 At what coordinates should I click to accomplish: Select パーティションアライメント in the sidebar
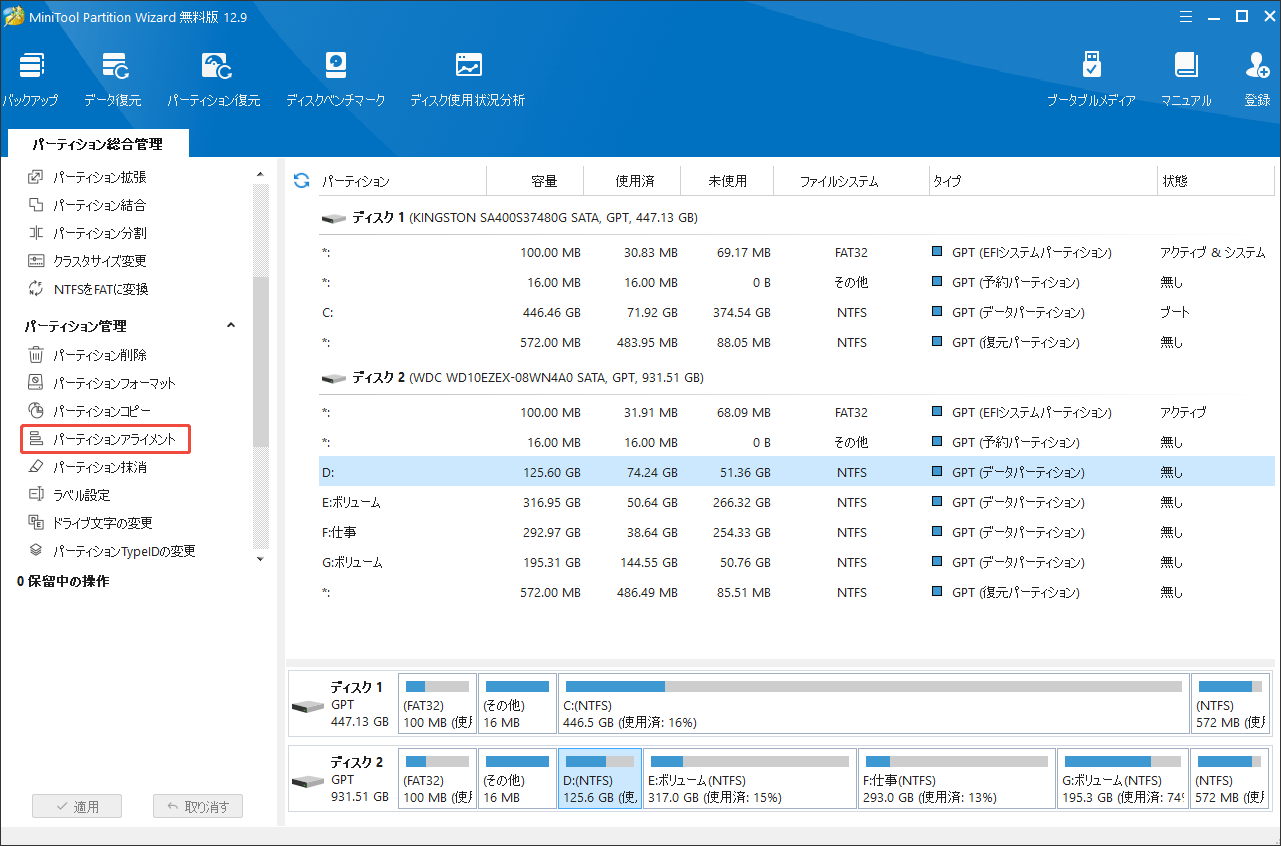105,439
